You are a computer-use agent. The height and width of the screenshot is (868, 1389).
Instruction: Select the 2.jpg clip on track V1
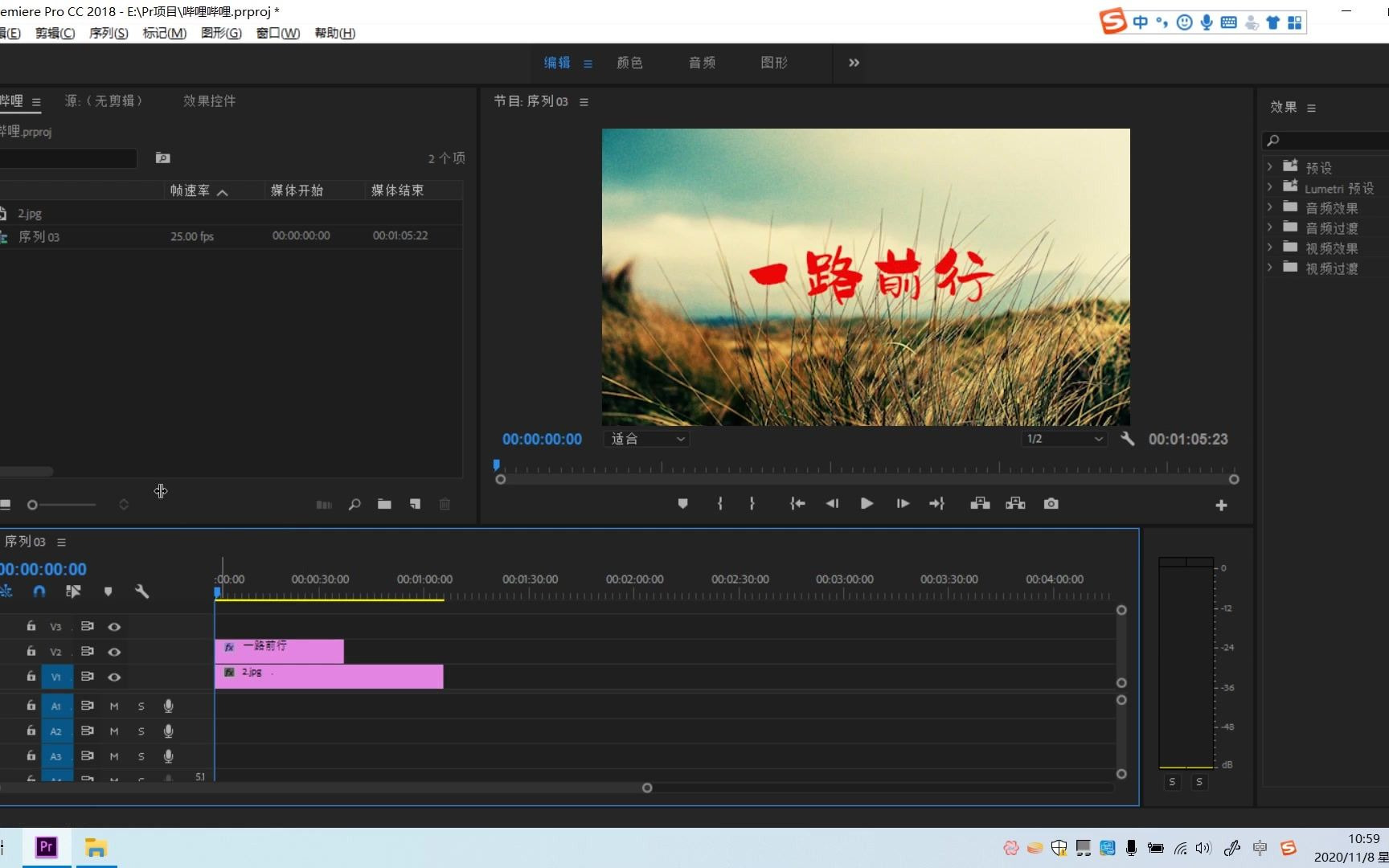pos(330,676)
